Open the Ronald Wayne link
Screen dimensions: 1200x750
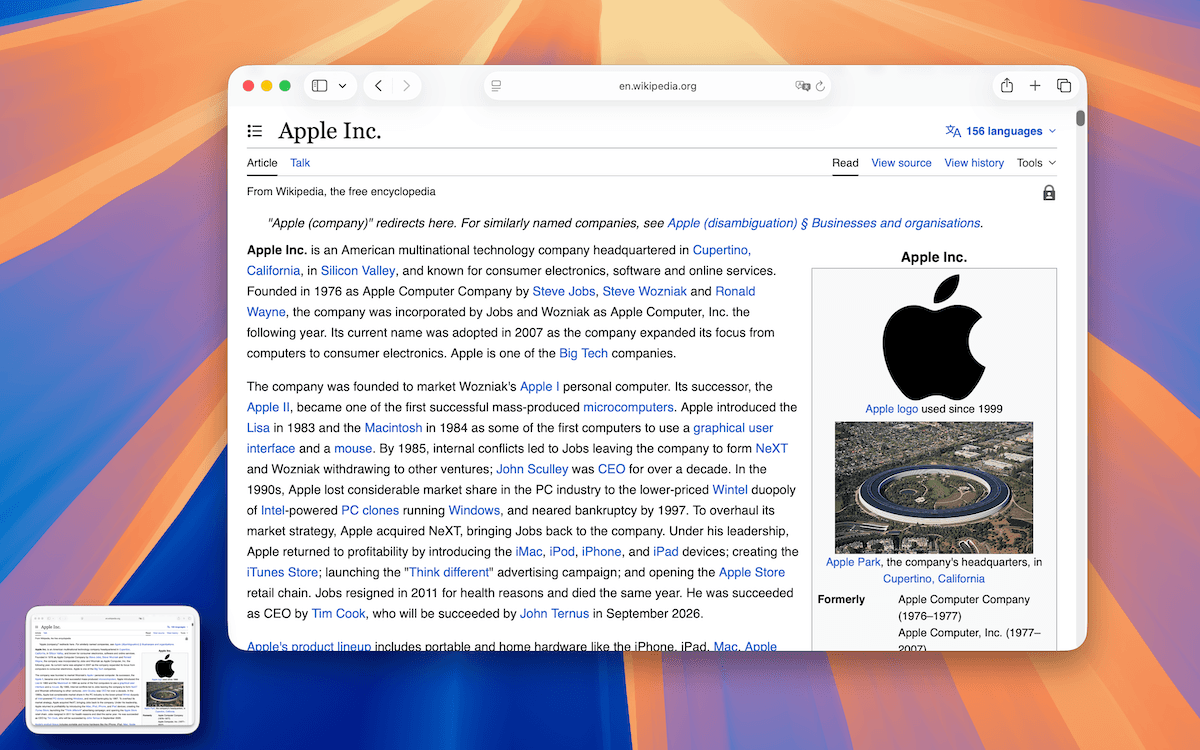pos(735,291)
